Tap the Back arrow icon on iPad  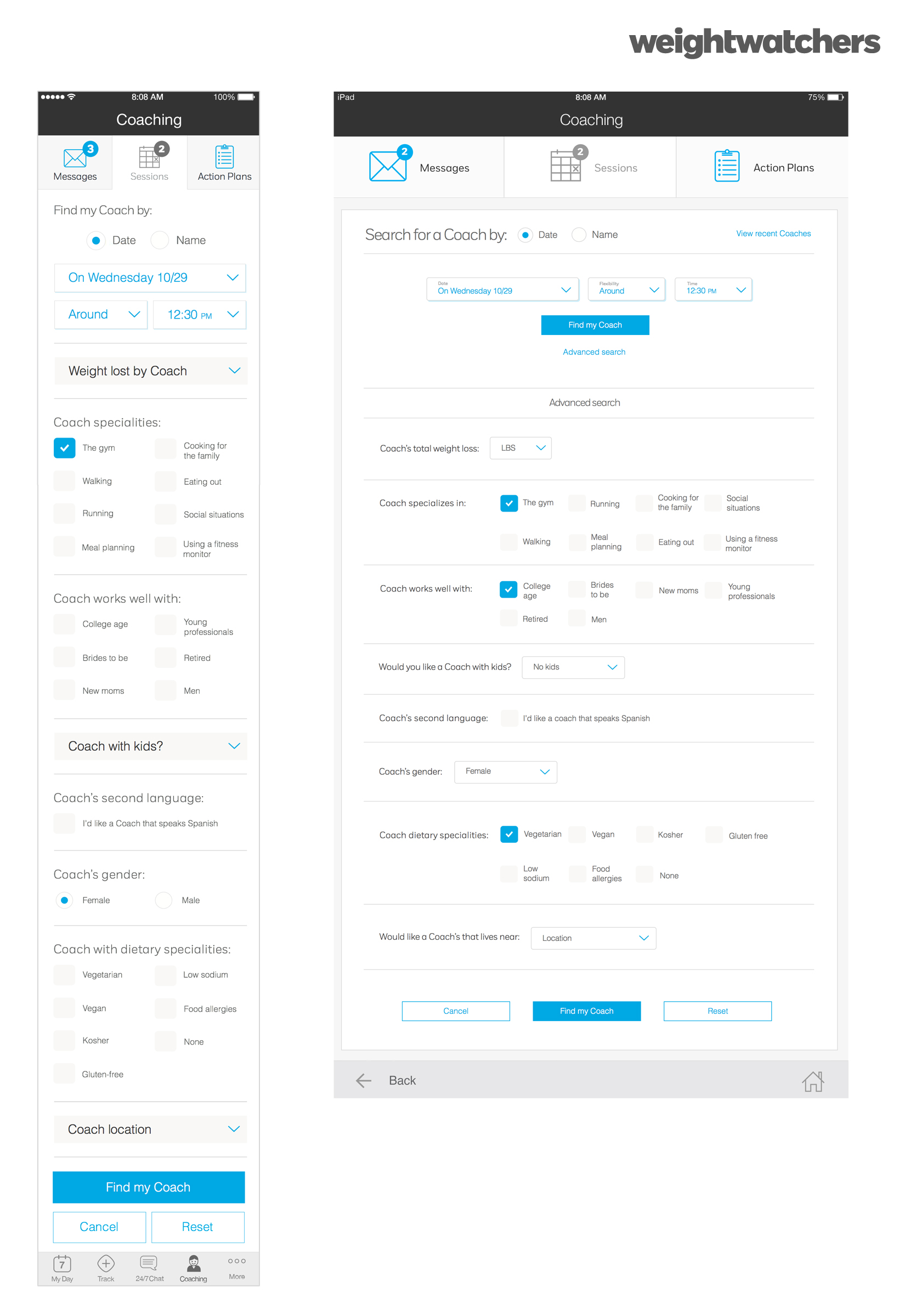coord(363,1081)
